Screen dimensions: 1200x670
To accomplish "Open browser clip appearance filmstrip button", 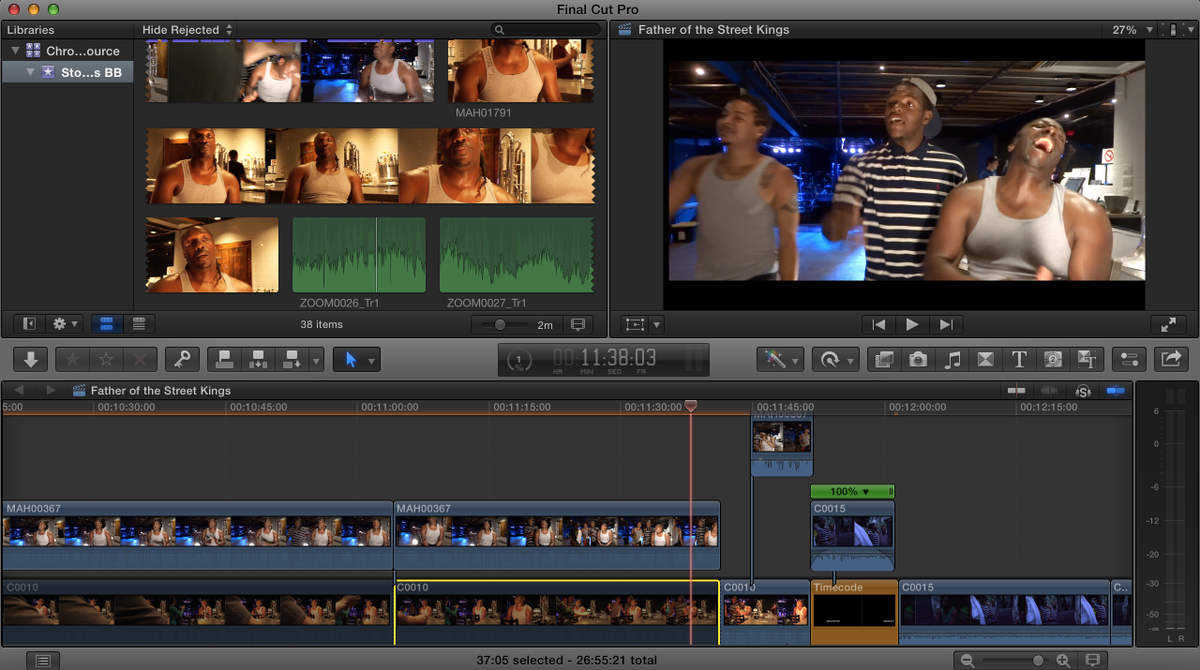I will pyautogui.click(x=577, y=325).
